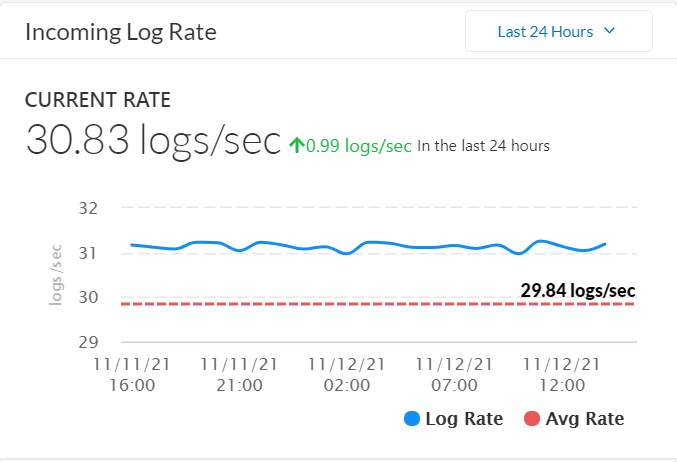Select the 11/11/21 16:00 x-axis marker
This screenshot has height=462, width=677.
pyautogui.click(x=131, y=374)
